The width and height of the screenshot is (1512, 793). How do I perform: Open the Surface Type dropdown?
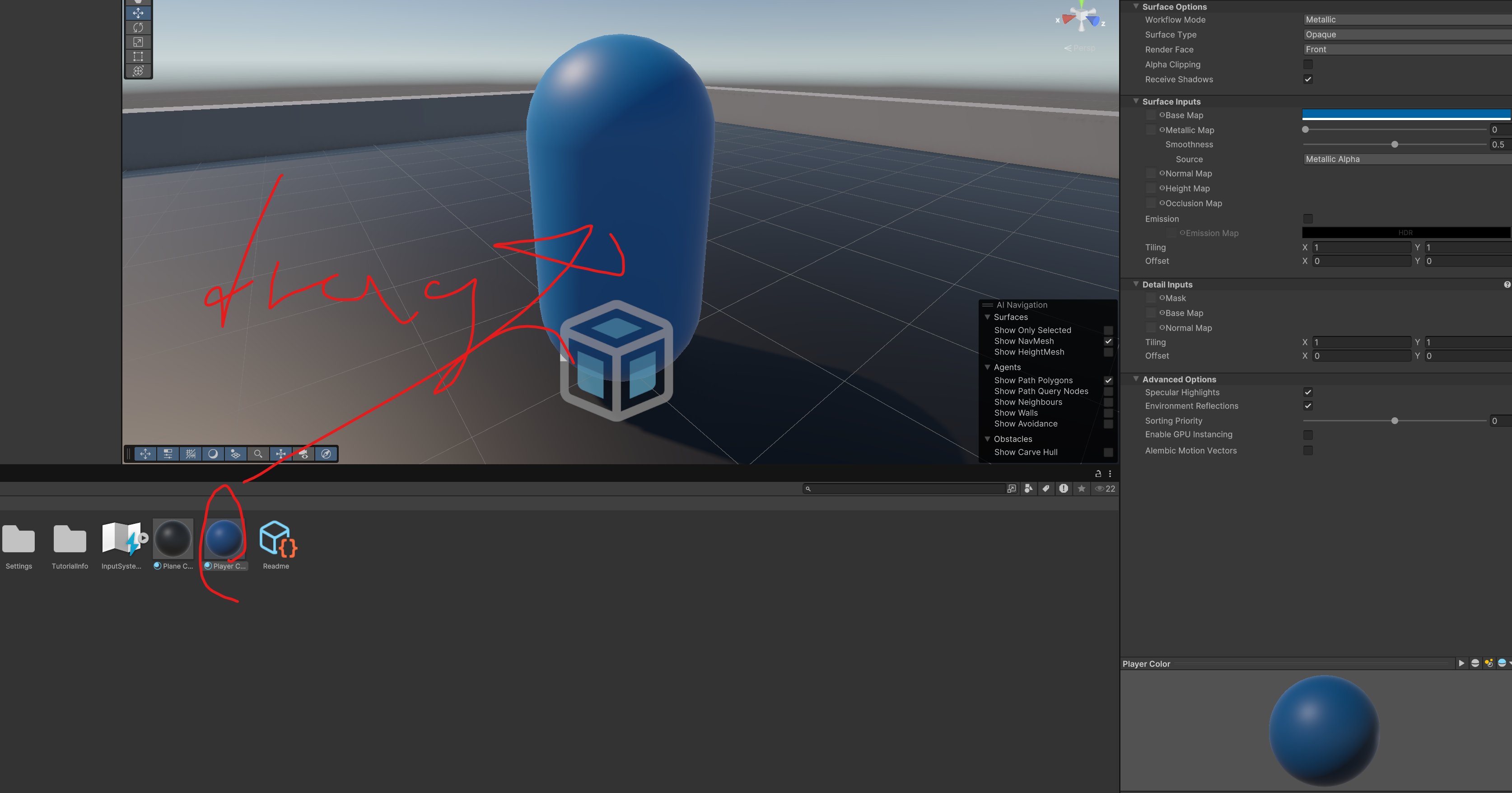pyautogui.click(x=1406, y=35)
